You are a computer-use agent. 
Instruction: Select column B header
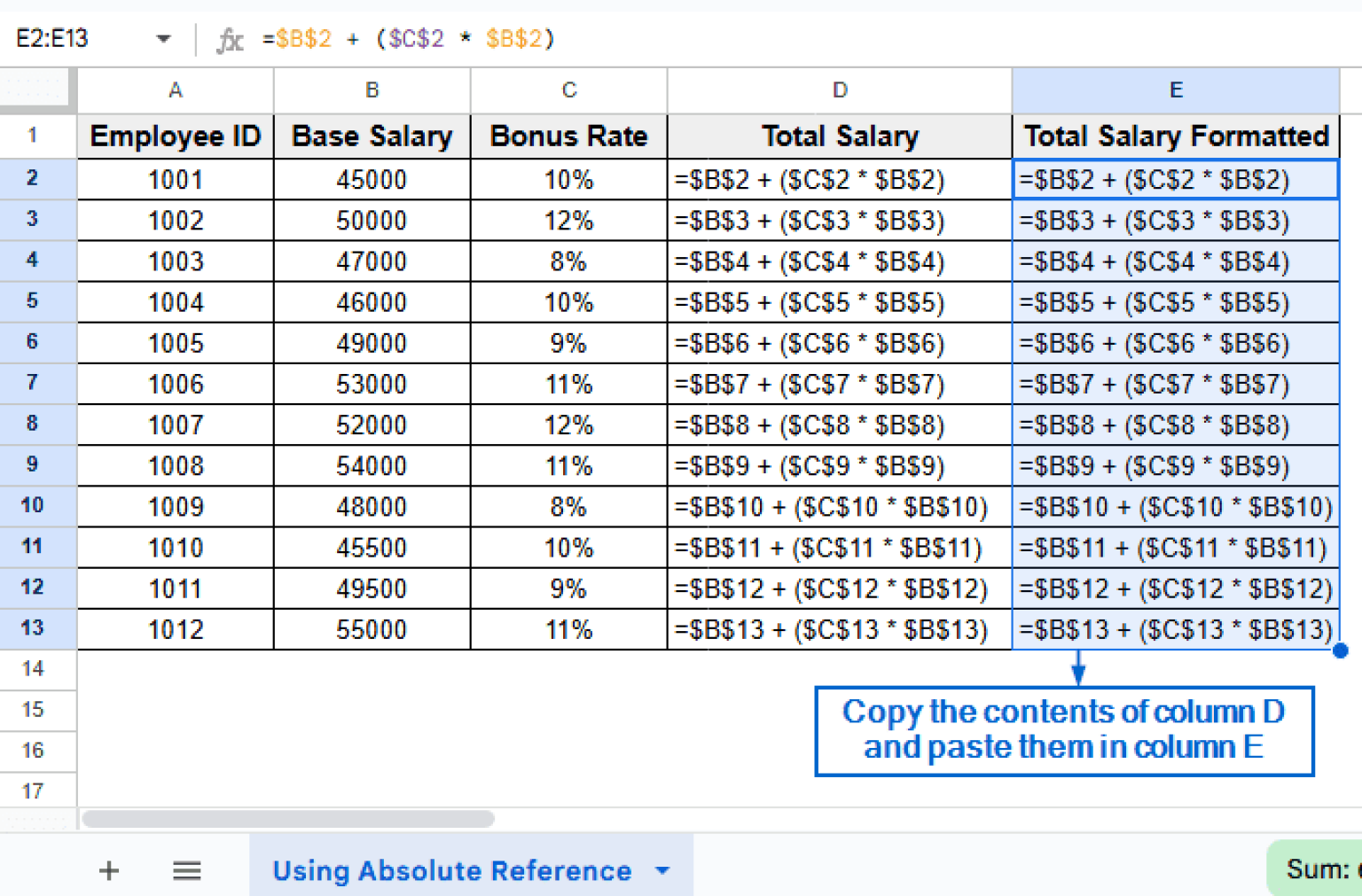(372, 90)
